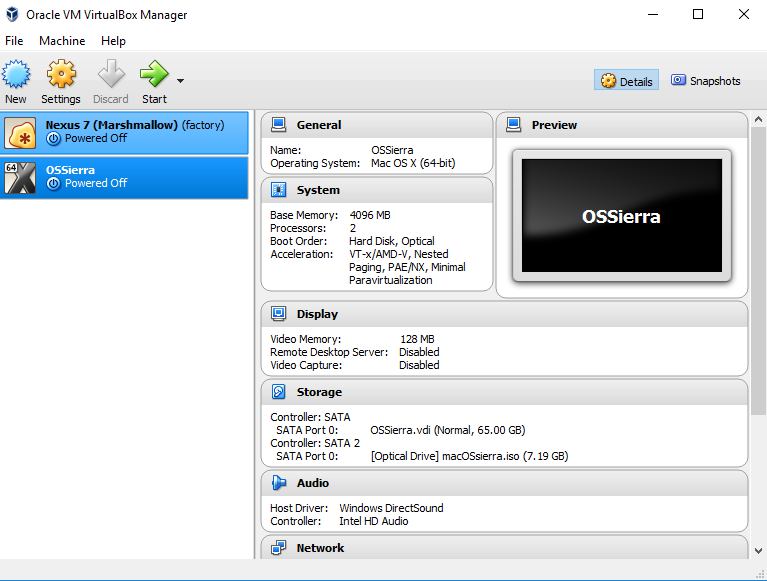
Task: Click the Name value OSSierra in General
Action: pyautogui.click(x=392, y=150)
